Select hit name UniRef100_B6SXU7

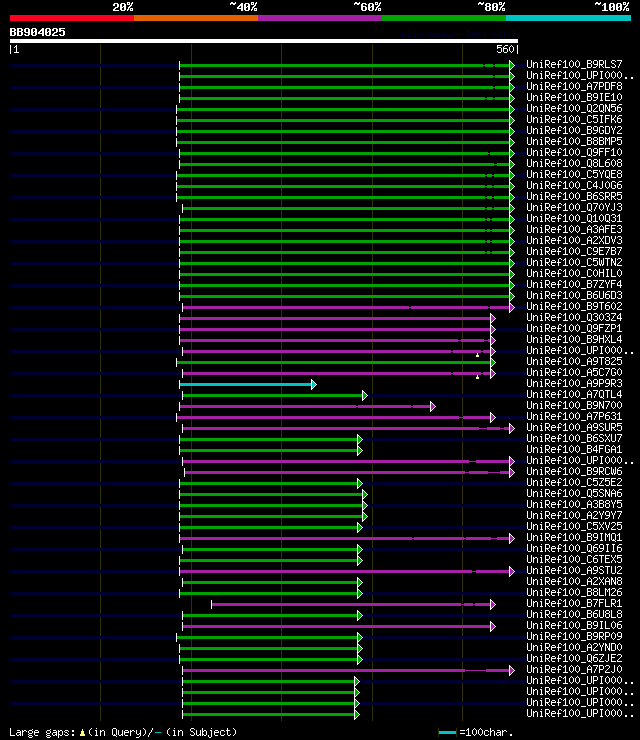[x=574, y=438]
